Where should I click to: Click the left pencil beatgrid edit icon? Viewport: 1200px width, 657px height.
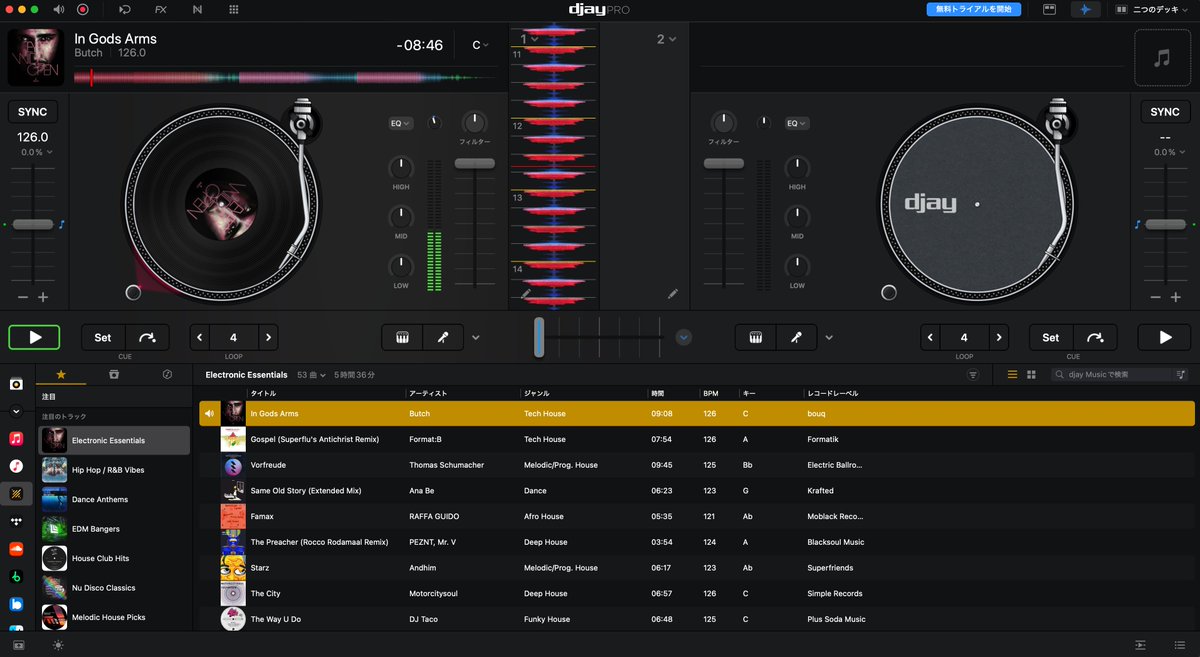pos(527,294)
